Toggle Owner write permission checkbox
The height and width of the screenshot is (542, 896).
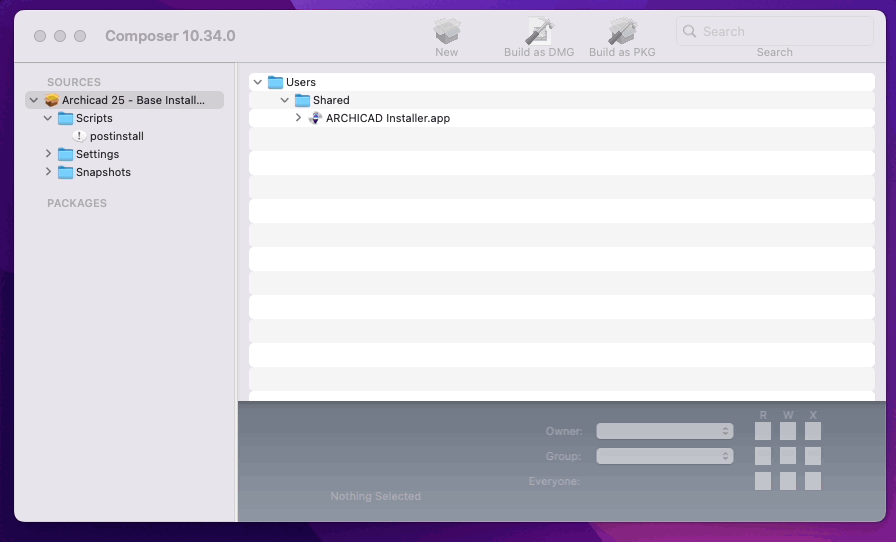point(788,431)
